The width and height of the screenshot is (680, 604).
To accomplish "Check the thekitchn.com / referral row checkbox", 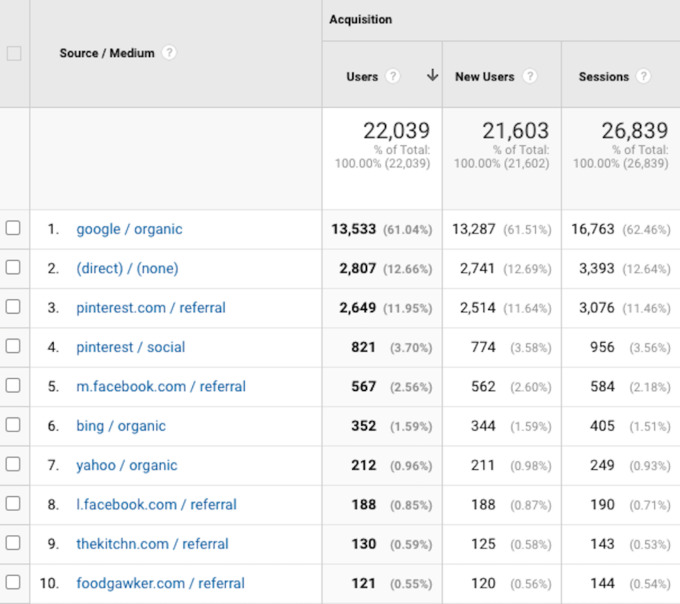I will point(13,543).
